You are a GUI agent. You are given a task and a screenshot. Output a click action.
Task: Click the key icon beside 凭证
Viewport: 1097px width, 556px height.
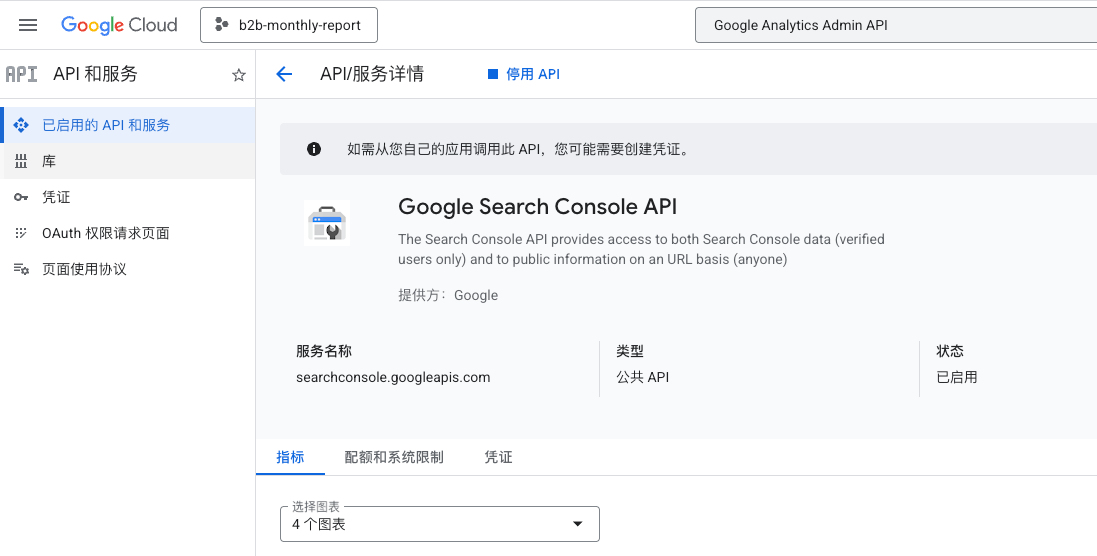[x=21, y=197]
